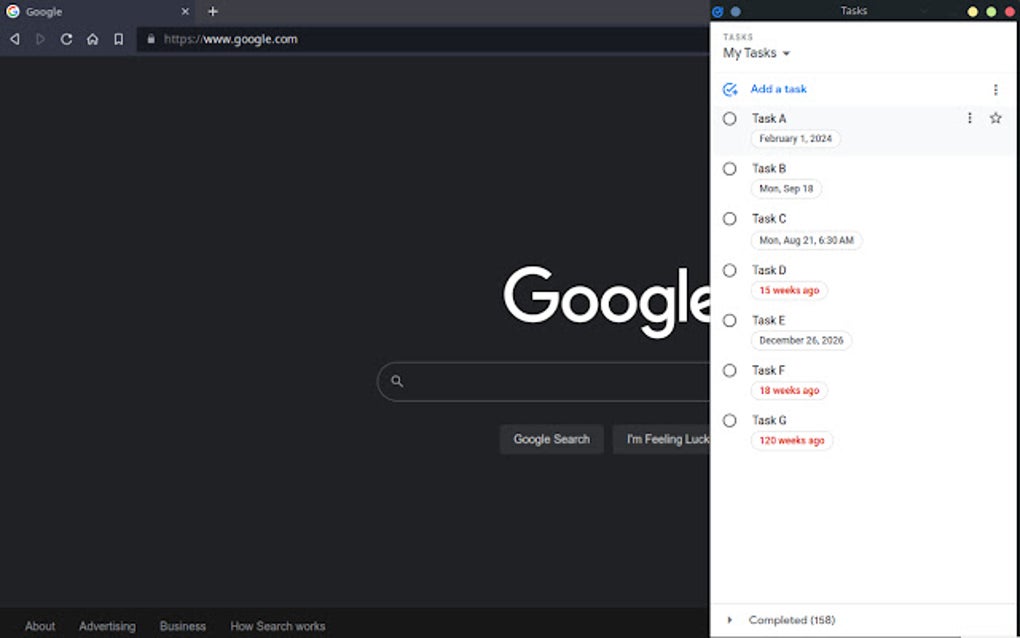Reload the Google page
The width and height of the screenshot is (1020, 638).
[66, 39]
